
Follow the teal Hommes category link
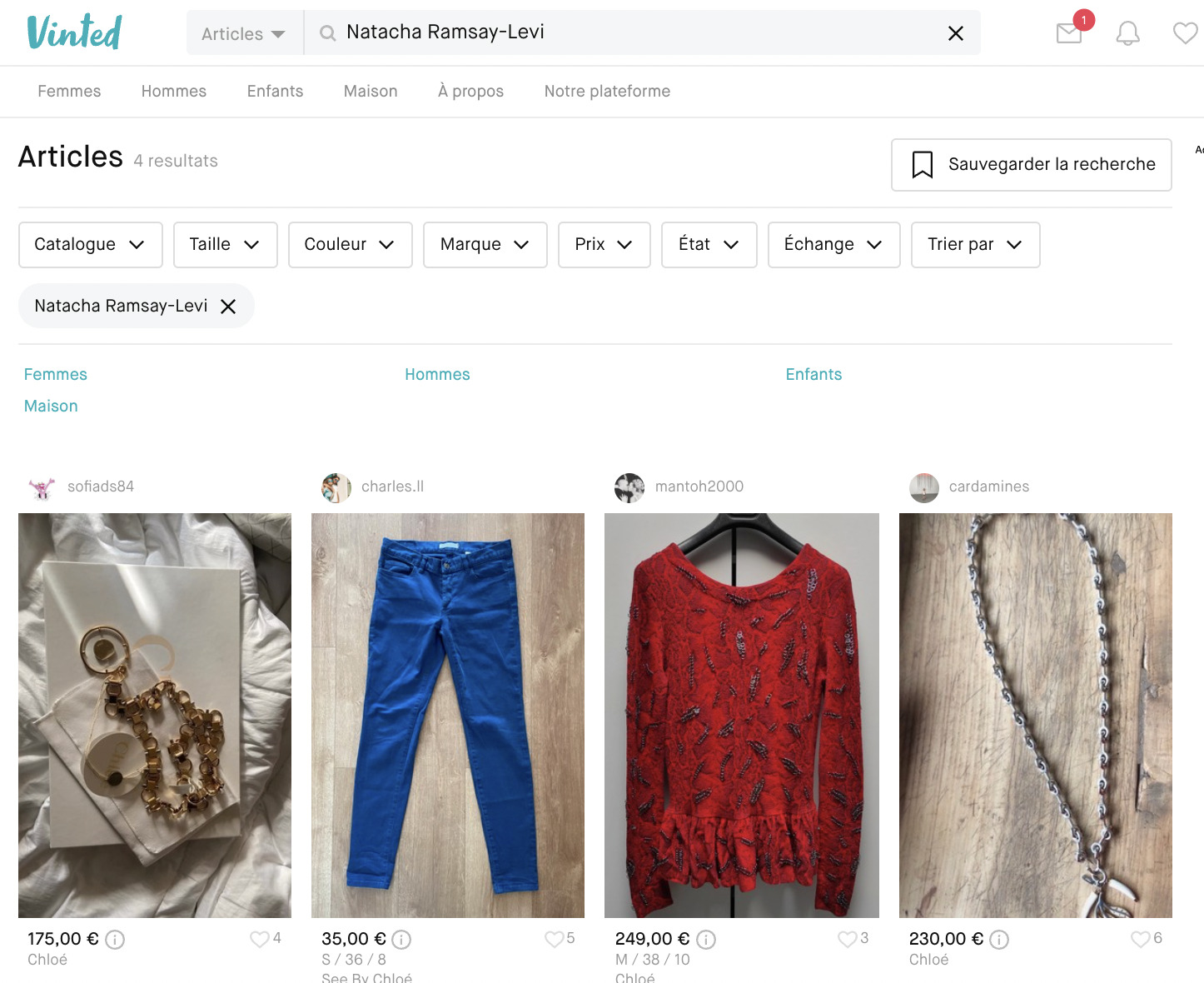tap(437, 375)
